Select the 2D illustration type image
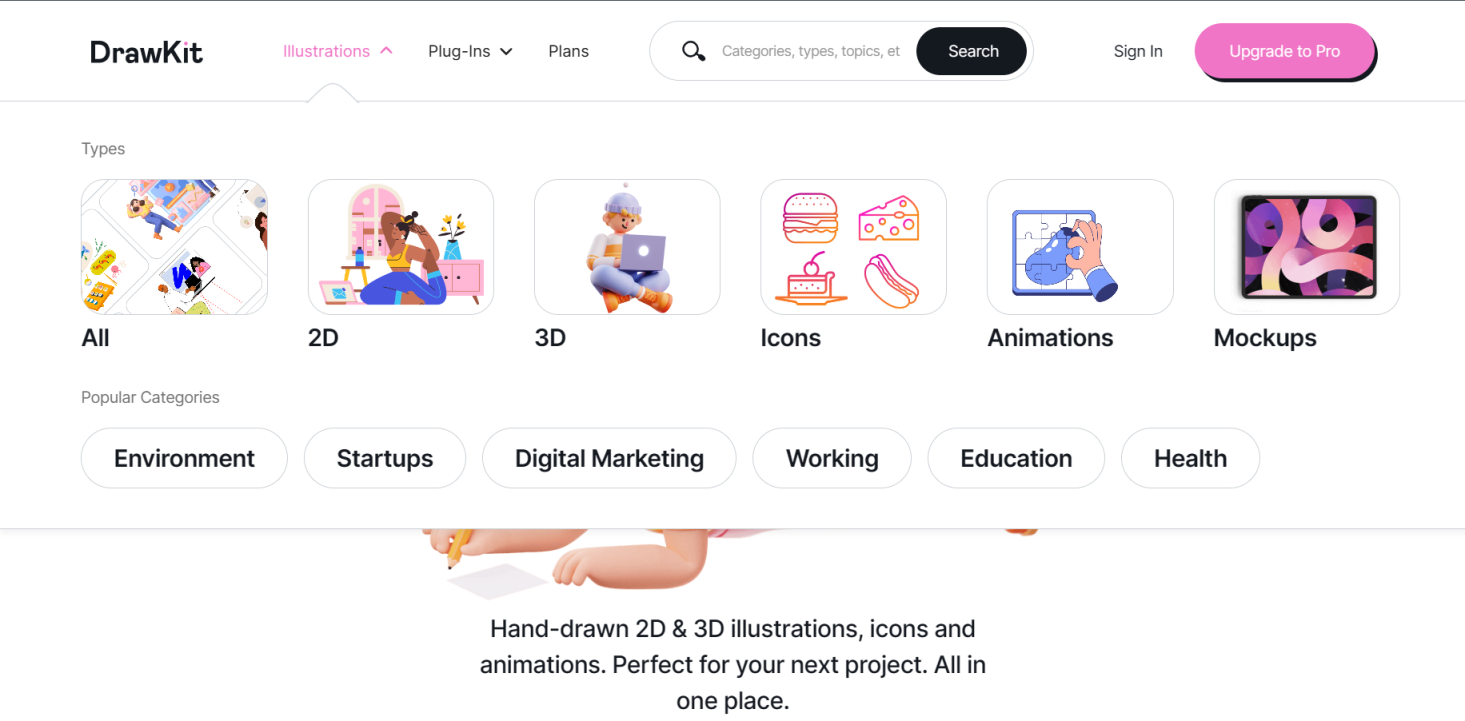This screenshot has height=721, width=1465. pos(401,247)
